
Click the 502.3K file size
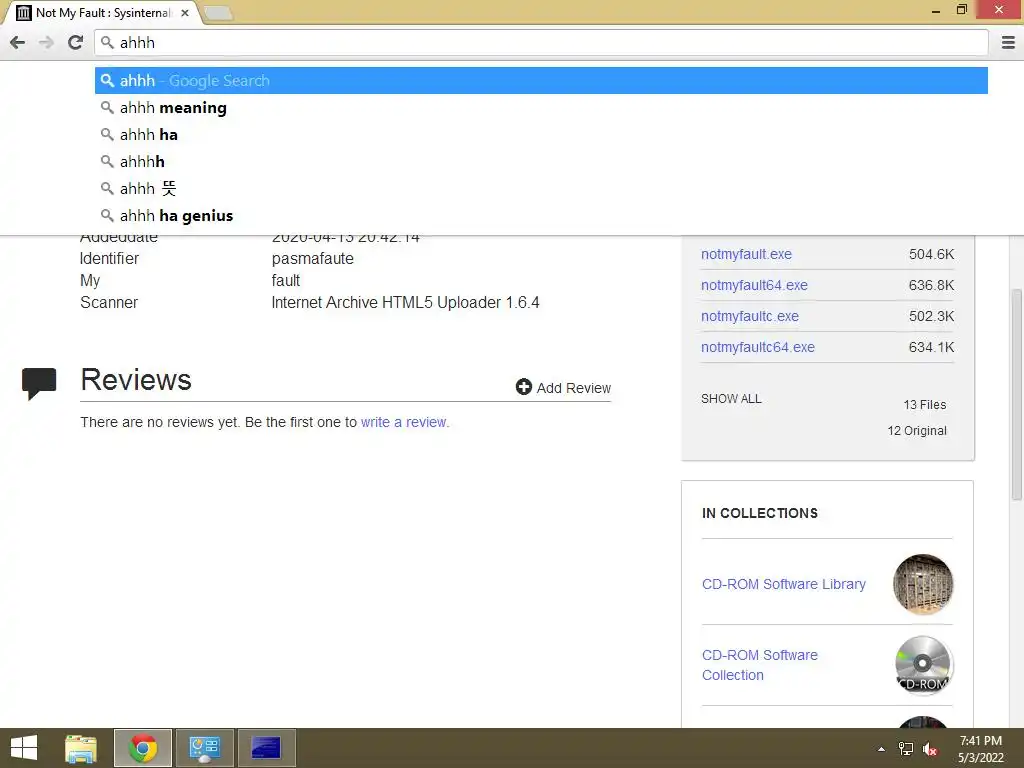coord(931,316)
